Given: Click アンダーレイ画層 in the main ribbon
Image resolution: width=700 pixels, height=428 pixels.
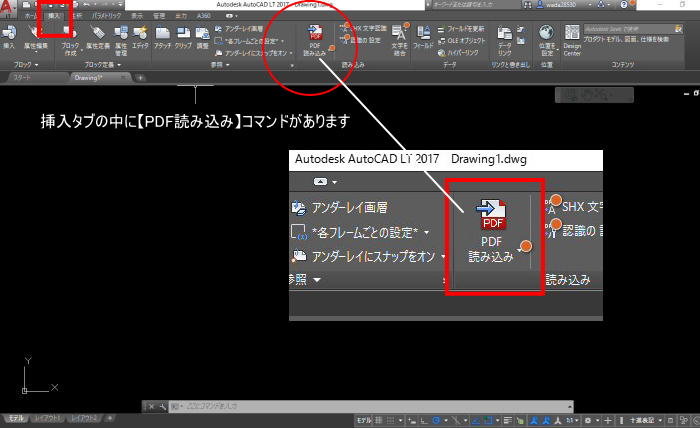Looking at the screenshot, I should [239, 29].
